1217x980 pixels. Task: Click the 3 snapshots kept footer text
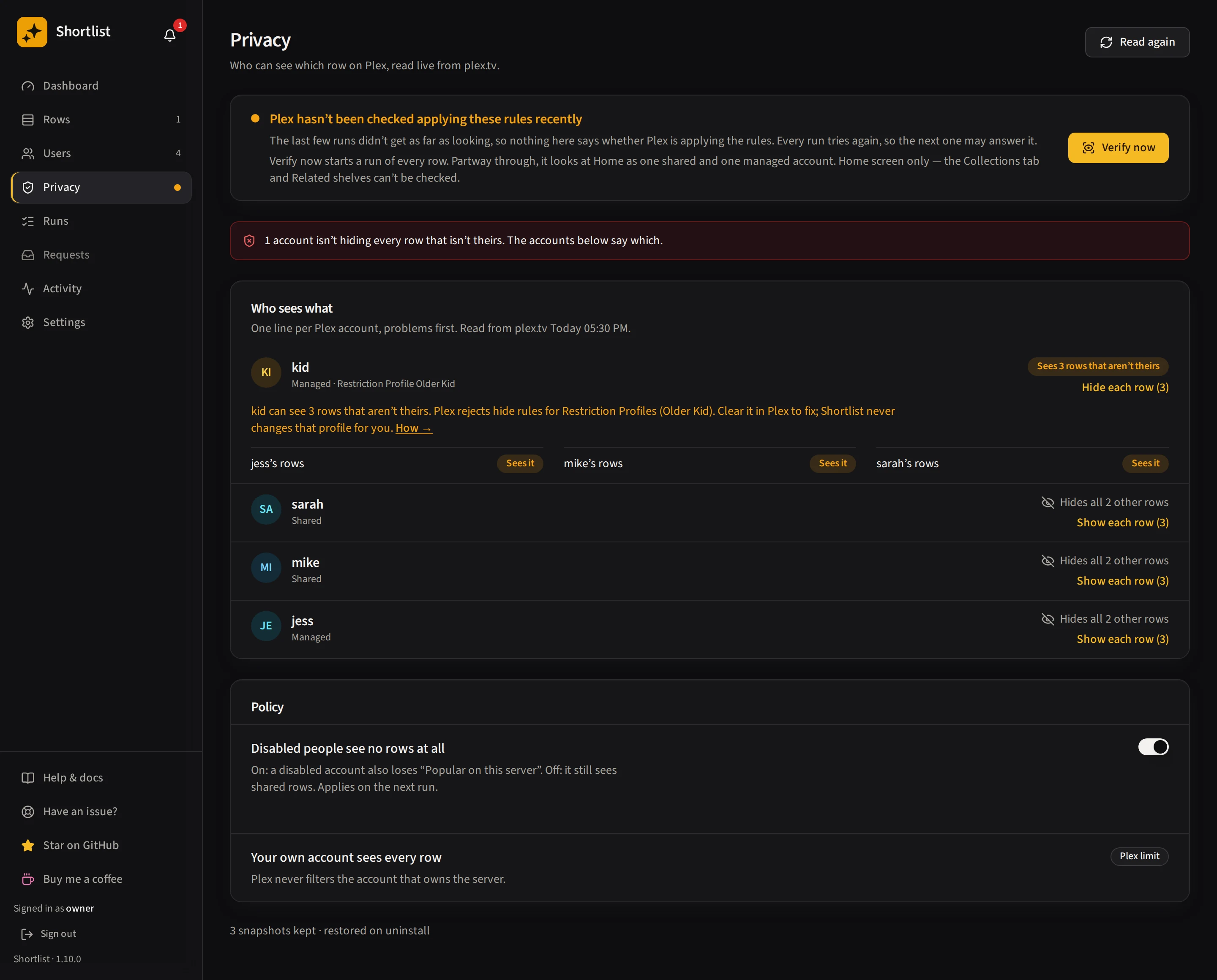click(330, 931)
